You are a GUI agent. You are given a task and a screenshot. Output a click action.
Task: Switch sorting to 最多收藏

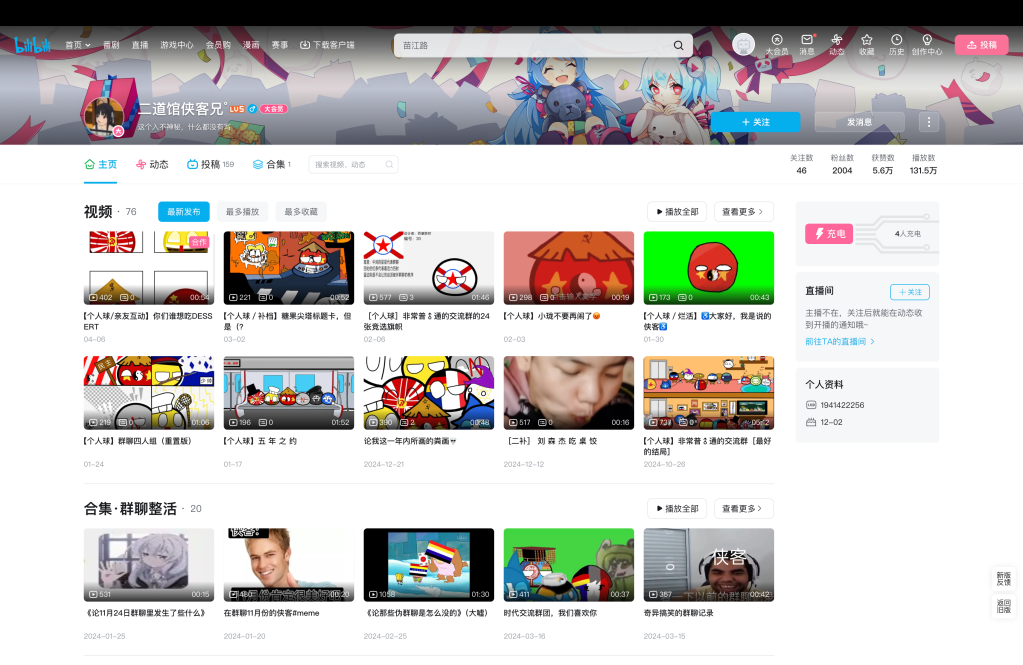coord(300,212)
